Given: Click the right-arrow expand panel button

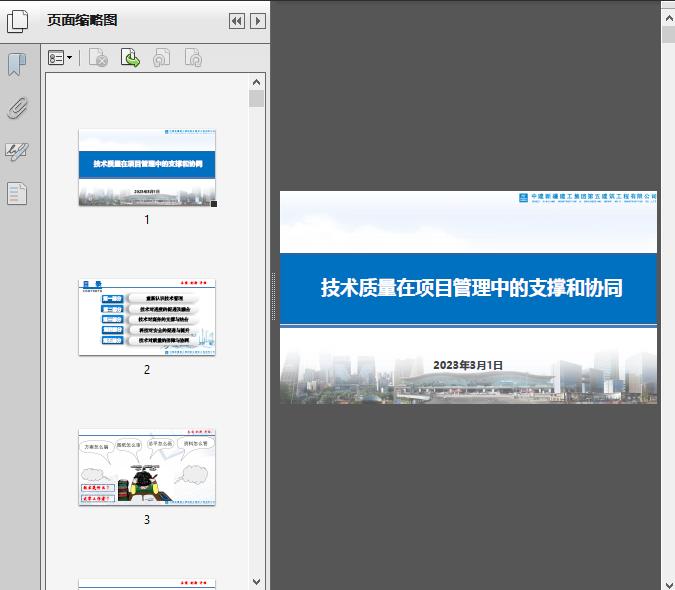Looking at the screenshot, I should (258, 21).
